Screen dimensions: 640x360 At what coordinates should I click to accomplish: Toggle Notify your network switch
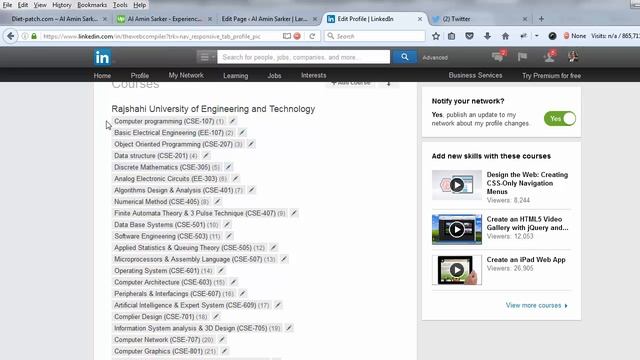(x=560, y=118)
